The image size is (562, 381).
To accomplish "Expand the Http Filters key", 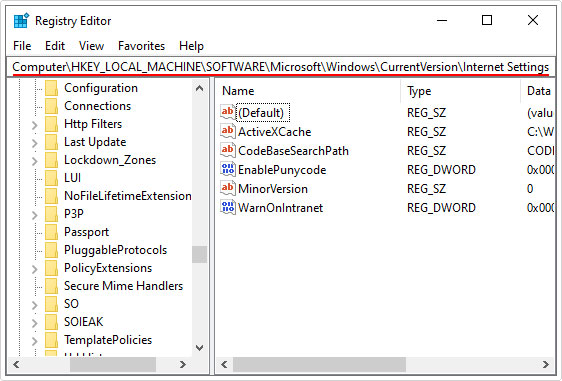I will click(x=34, y=125).
